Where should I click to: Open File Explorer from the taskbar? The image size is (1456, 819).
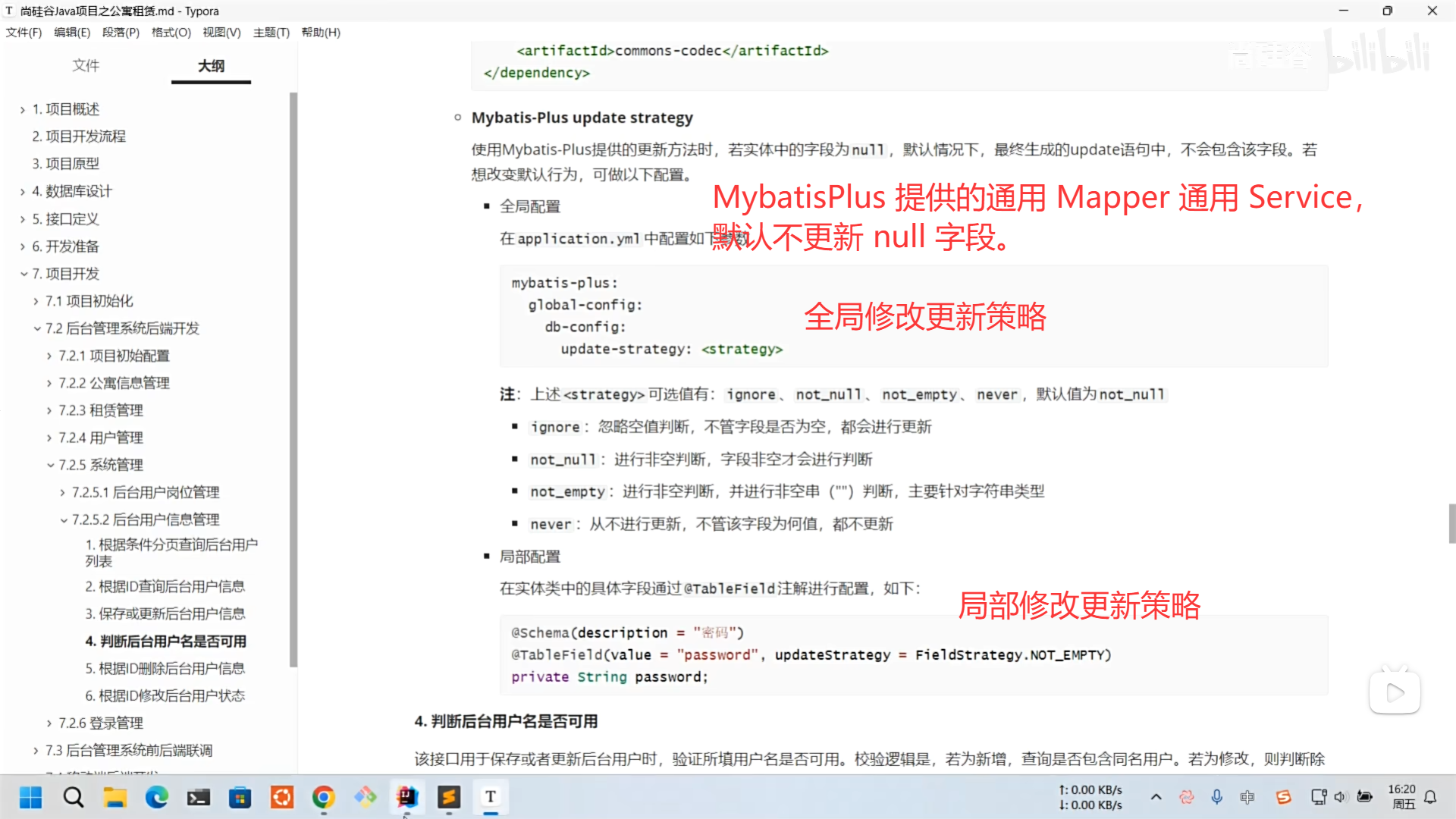tap(115, 797)
